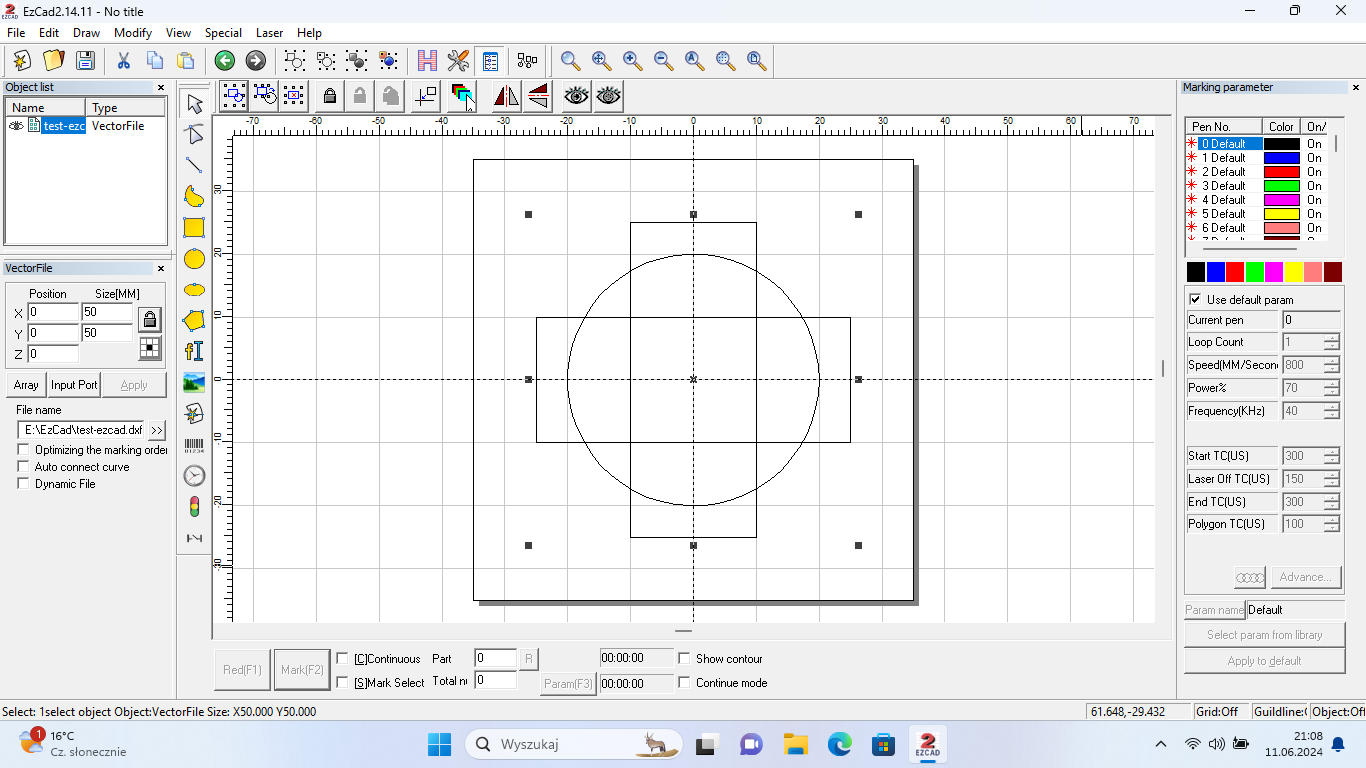Click the Copy icon in toolbar
This screenshot has height=768, width=1366.
click(x=155, y=60)
